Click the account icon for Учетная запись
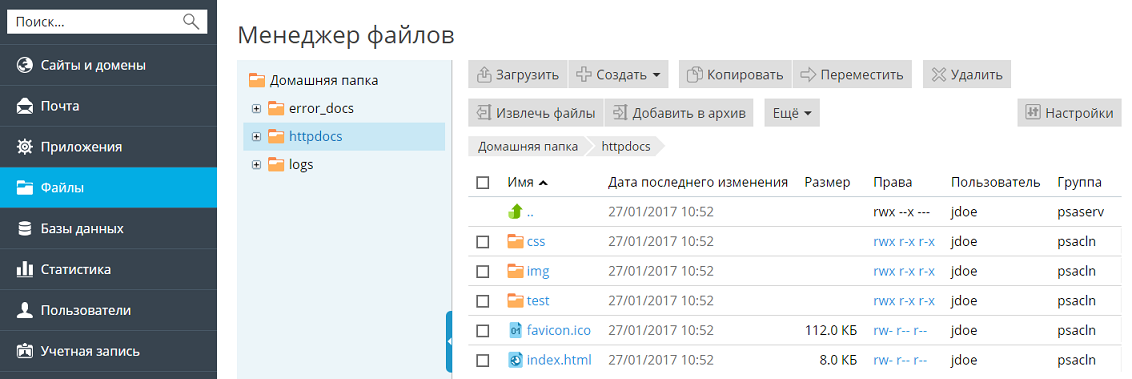The image size is (1132, 379). point(25,352)
